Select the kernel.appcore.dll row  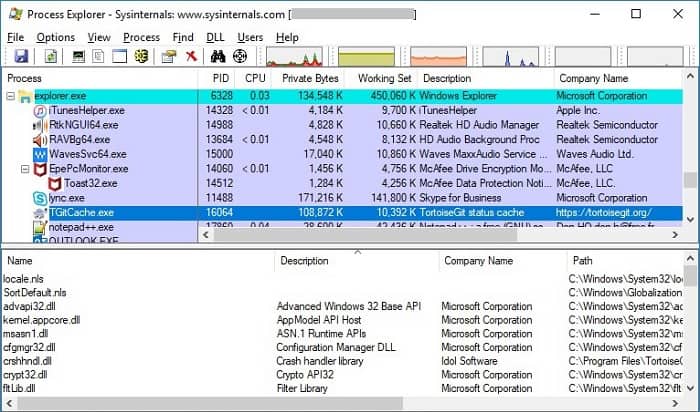(x=343, y=320)
